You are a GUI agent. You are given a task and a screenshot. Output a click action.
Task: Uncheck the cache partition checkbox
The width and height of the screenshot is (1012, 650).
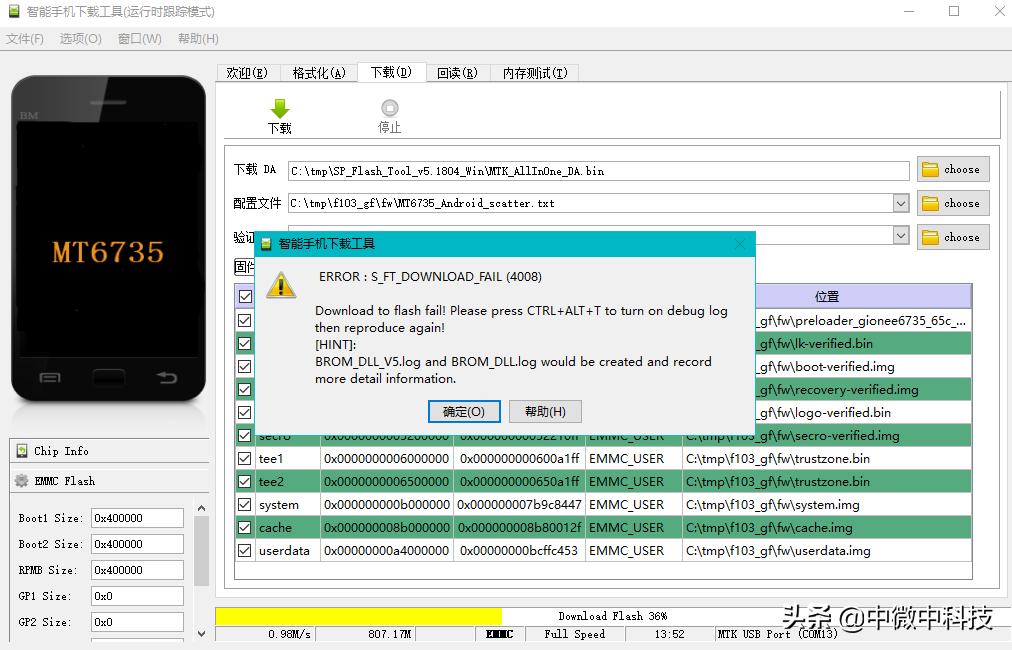click(245, 528)
